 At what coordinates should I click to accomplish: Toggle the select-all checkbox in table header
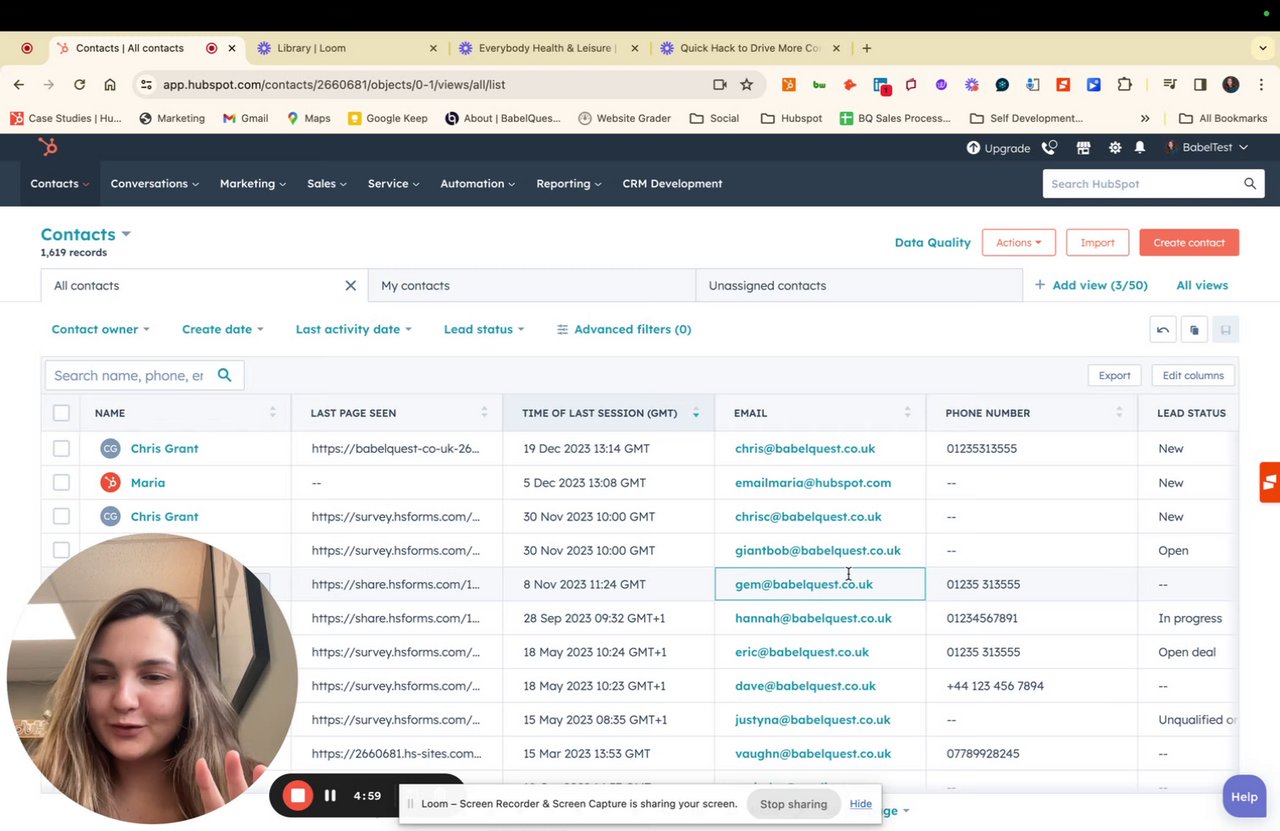tap(61, 413)
